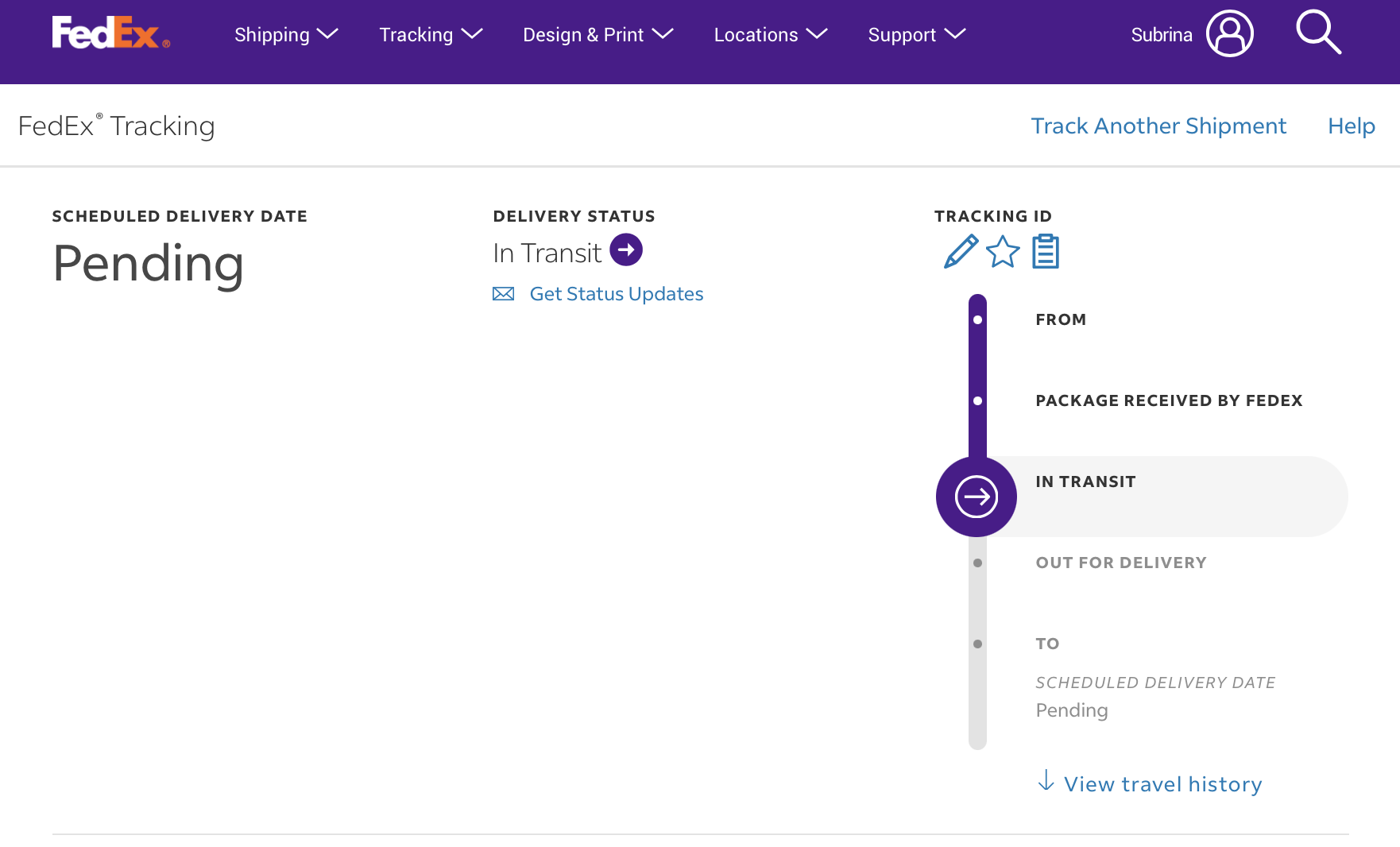Click the TRACKING ID heading
The image size is (1400, 847).
coord(993,216)
